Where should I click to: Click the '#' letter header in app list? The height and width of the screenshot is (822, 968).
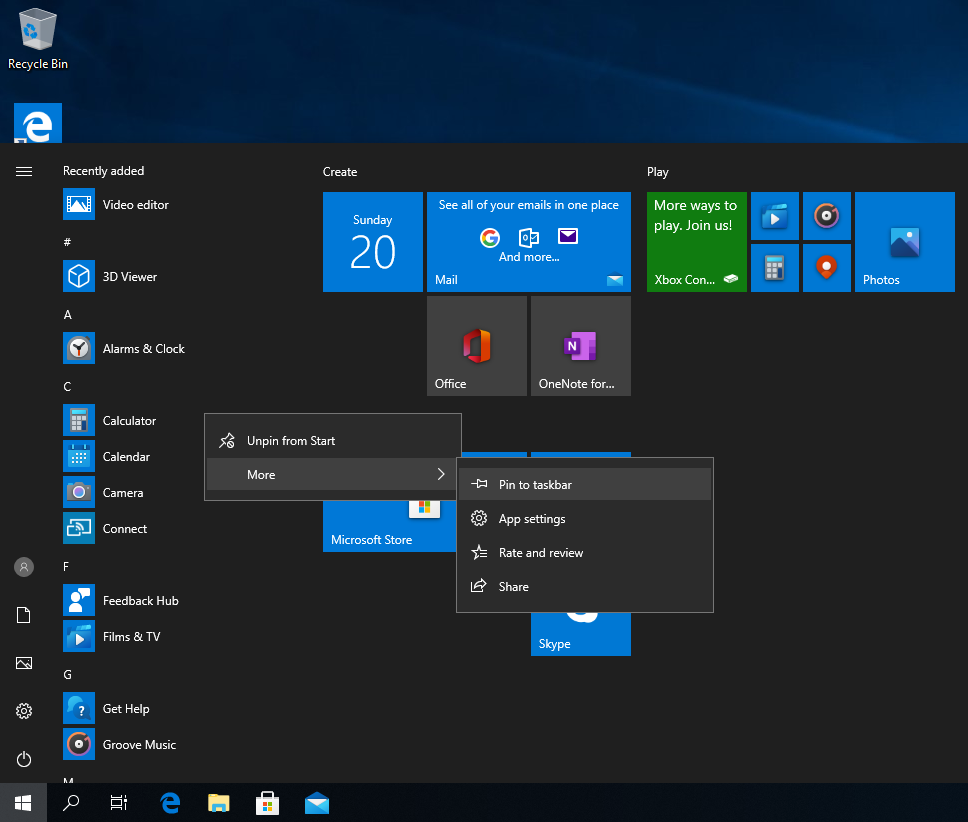pos(67,242)
